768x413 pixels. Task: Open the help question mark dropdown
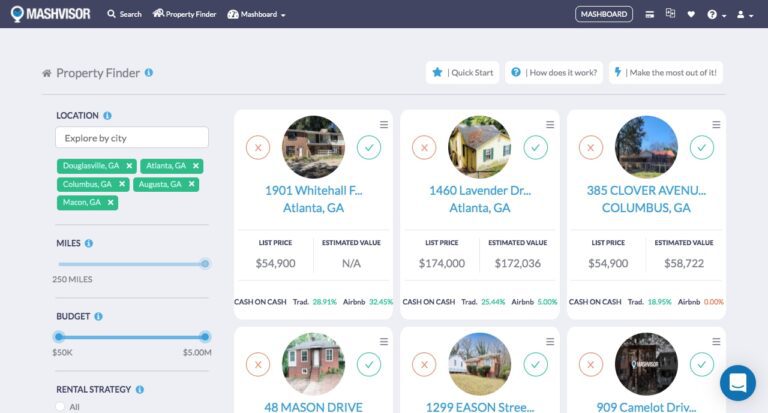pos(716,15)
